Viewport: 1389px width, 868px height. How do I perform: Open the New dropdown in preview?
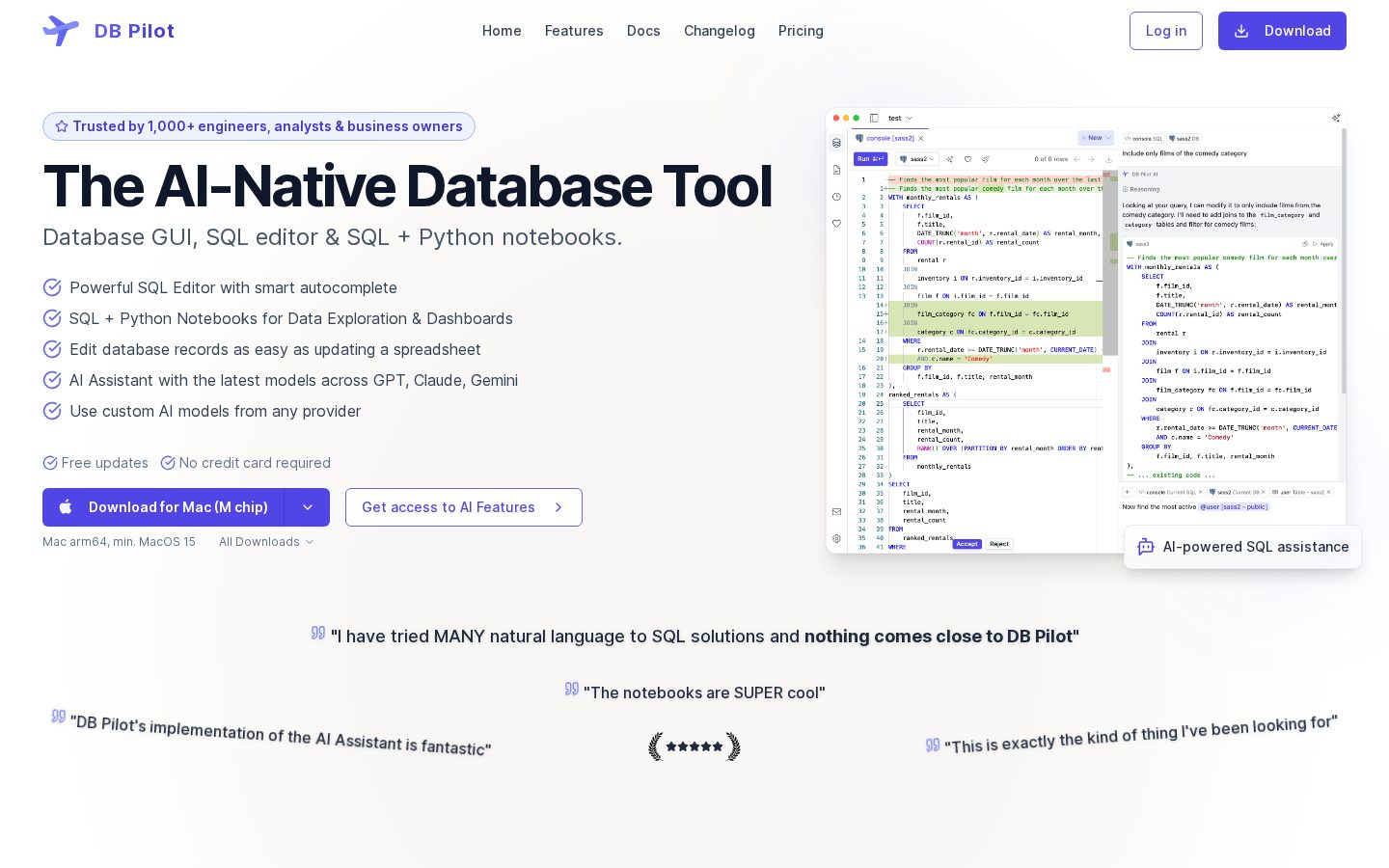[1096, 138]
